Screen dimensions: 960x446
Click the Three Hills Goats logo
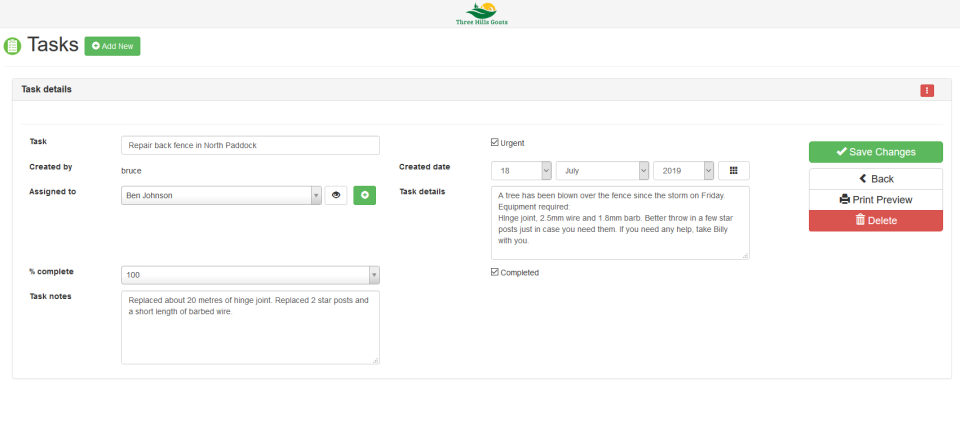(481, 13)
